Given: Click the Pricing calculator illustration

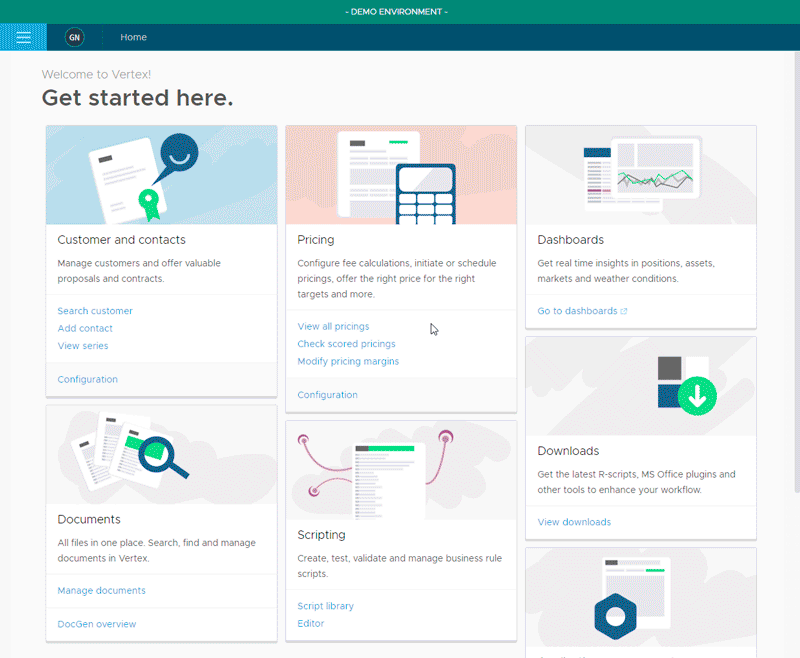Looking at the screenshot, I should [x=401, y=175].
